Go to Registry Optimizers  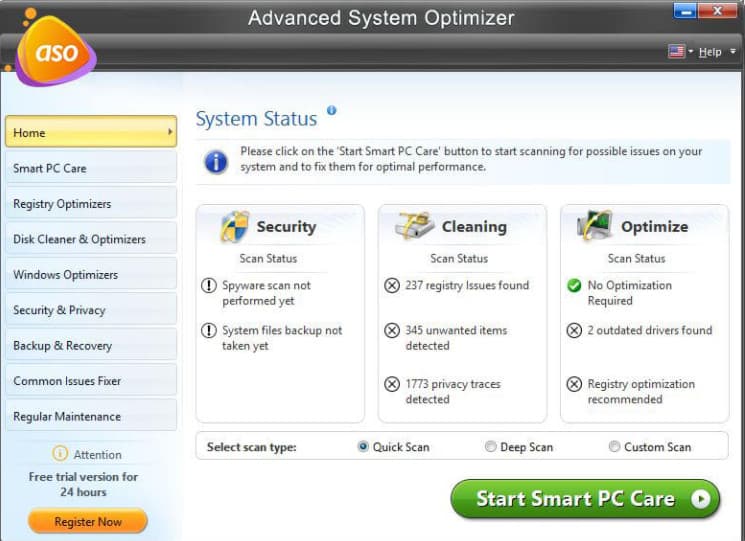91,203
